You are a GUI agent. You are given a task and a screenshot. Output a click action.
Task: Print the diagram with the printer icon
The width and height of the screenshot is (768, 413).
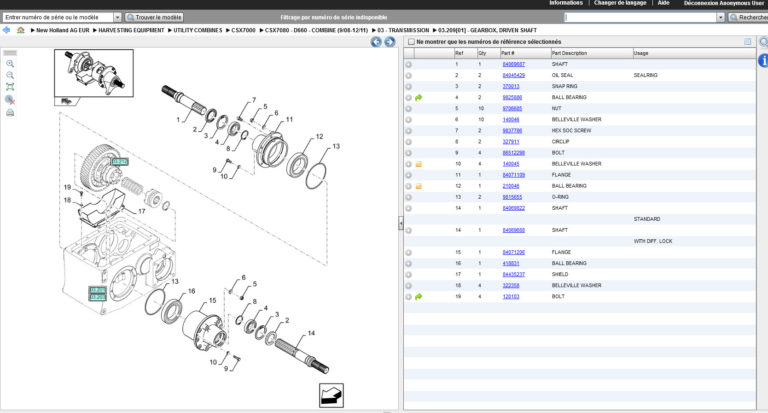pos(10,113)
